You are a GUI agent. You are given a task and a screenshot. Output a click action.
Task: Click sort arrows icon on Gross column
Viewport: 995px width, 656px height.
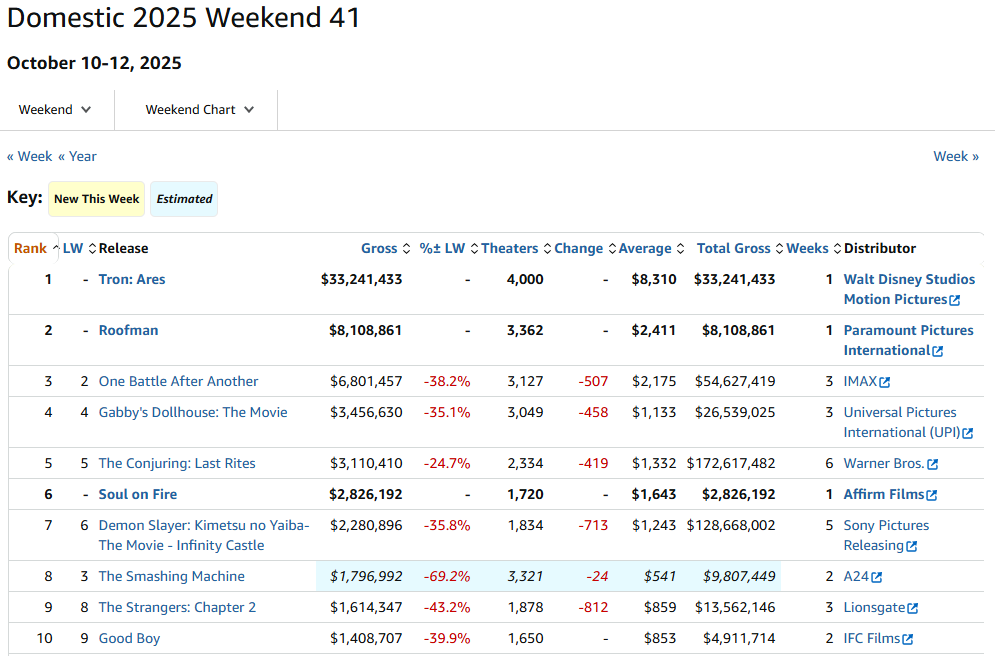pyautogui.click(x=407, y=249)
